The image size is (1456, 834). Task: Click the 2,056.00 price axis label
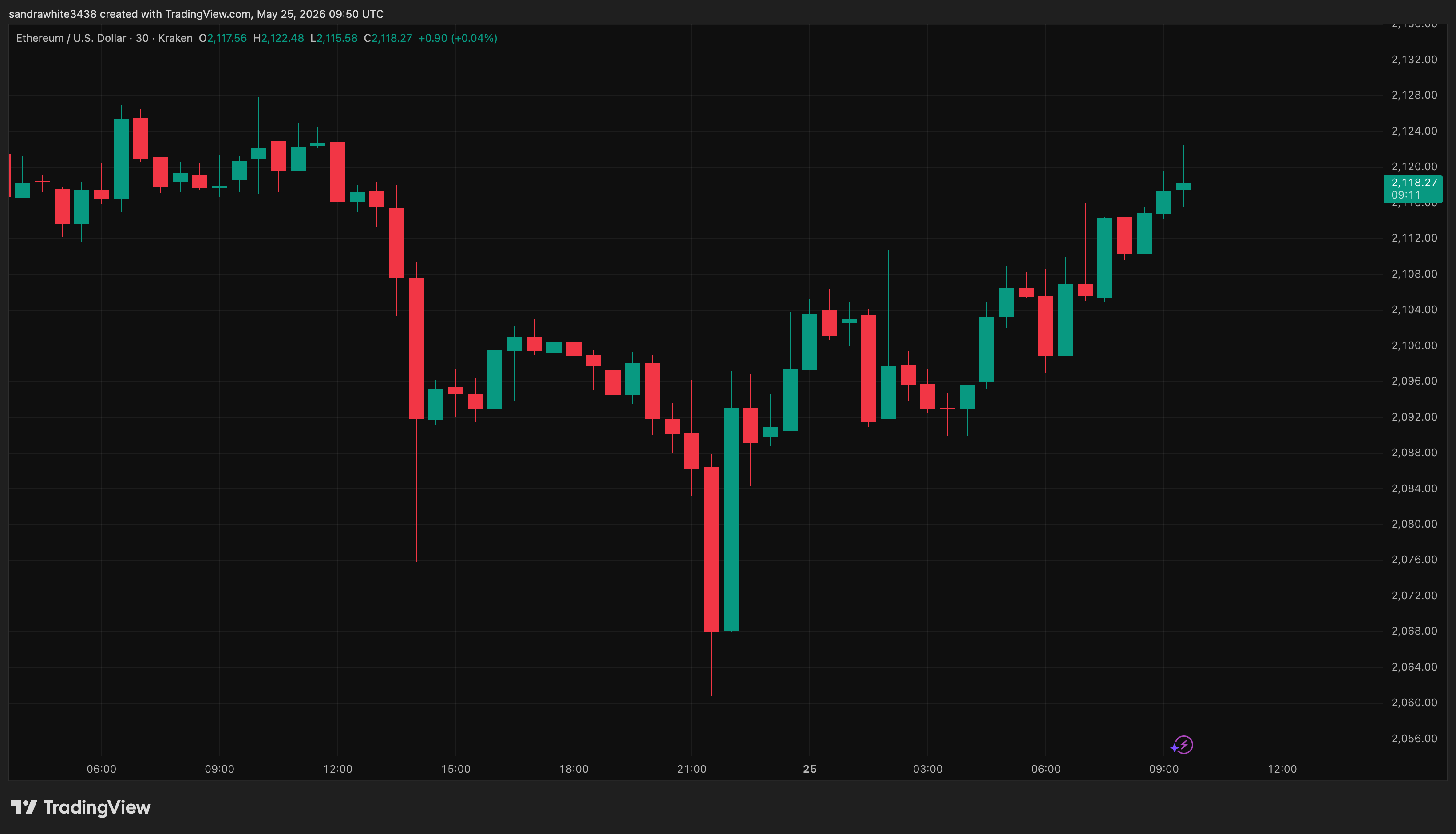pos(1414,739)
